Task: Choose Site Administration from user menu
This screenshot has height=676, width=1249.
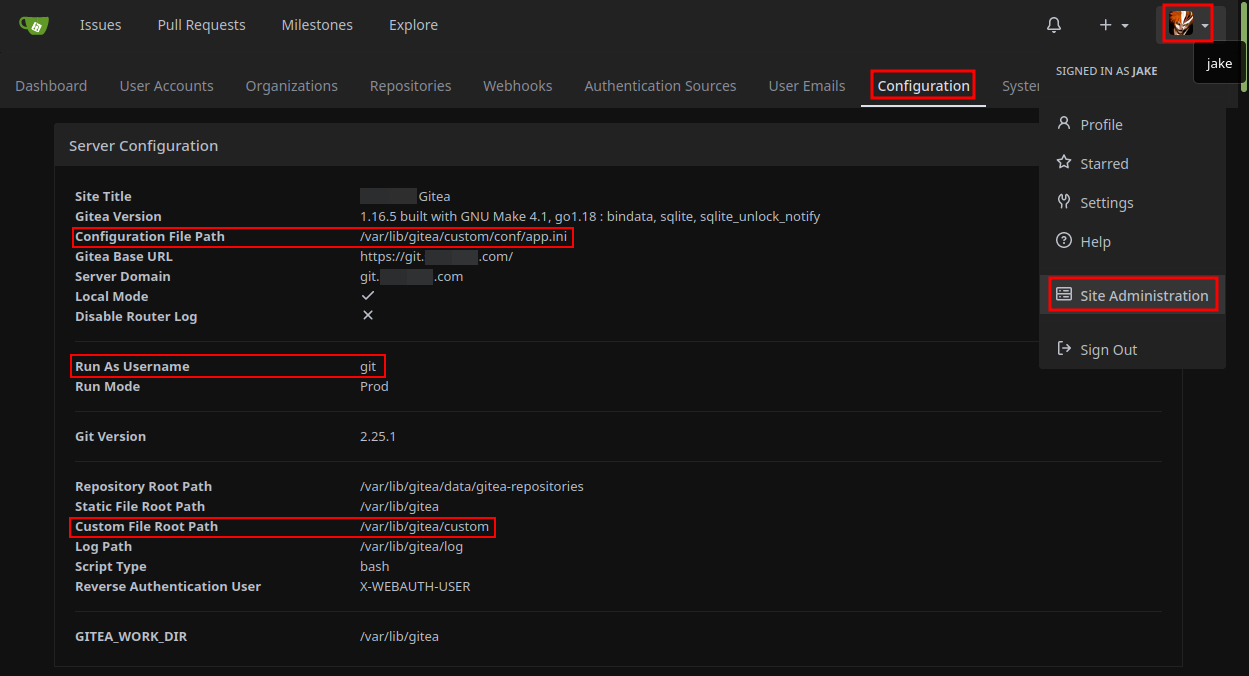Action: click(1132, 295)
